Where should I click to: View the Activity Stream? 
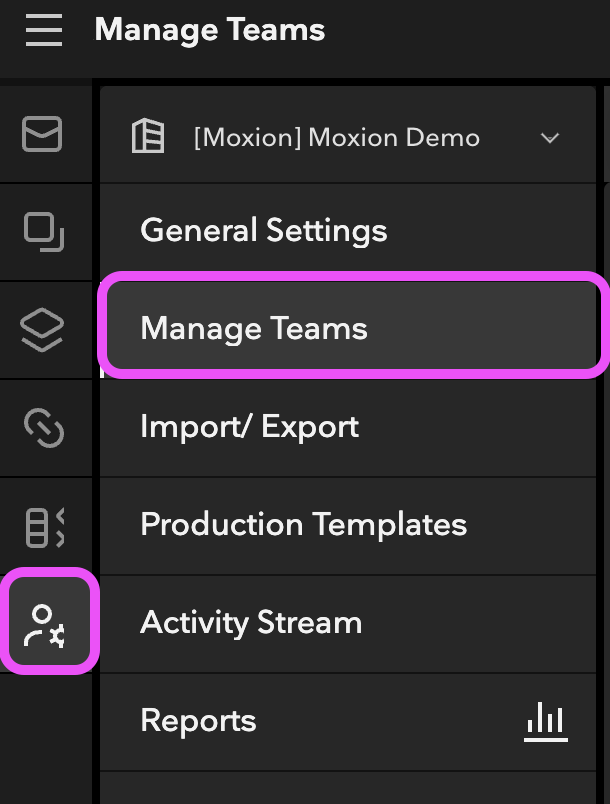pos(348,624)
